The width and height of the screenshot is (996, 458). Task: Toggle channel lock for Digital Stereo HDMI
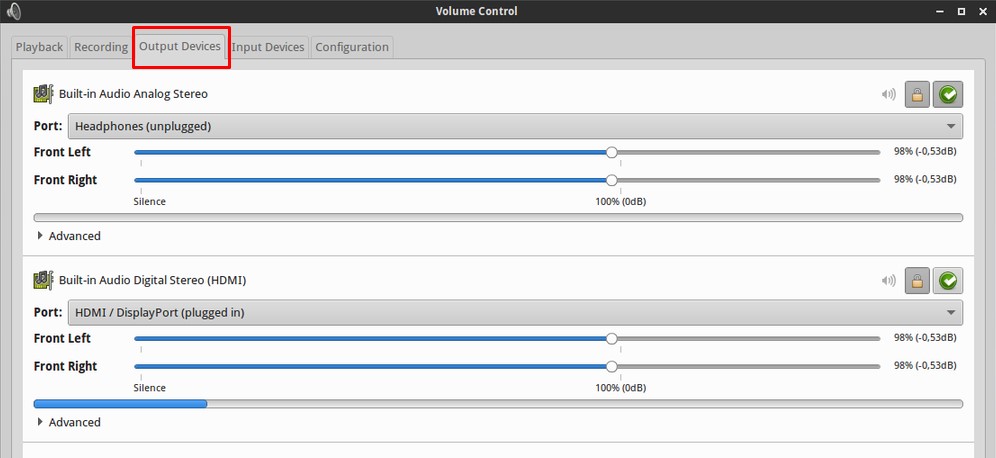(x=917, y=281)
